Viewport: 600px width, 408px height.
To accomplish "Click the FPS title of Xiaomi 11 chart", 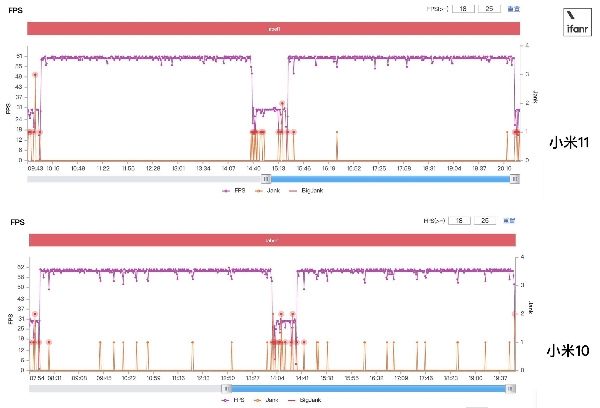I will pos(15,10).
